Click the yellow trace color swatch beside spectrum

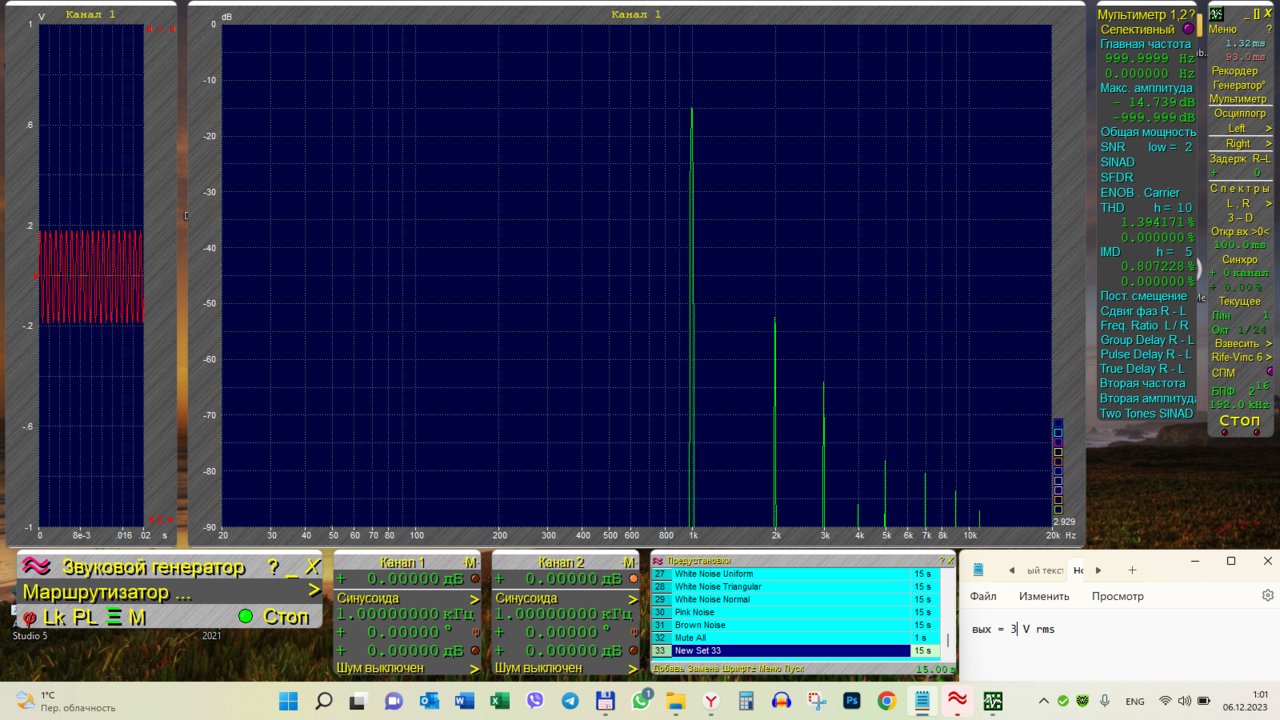(x=1058, y=452)
